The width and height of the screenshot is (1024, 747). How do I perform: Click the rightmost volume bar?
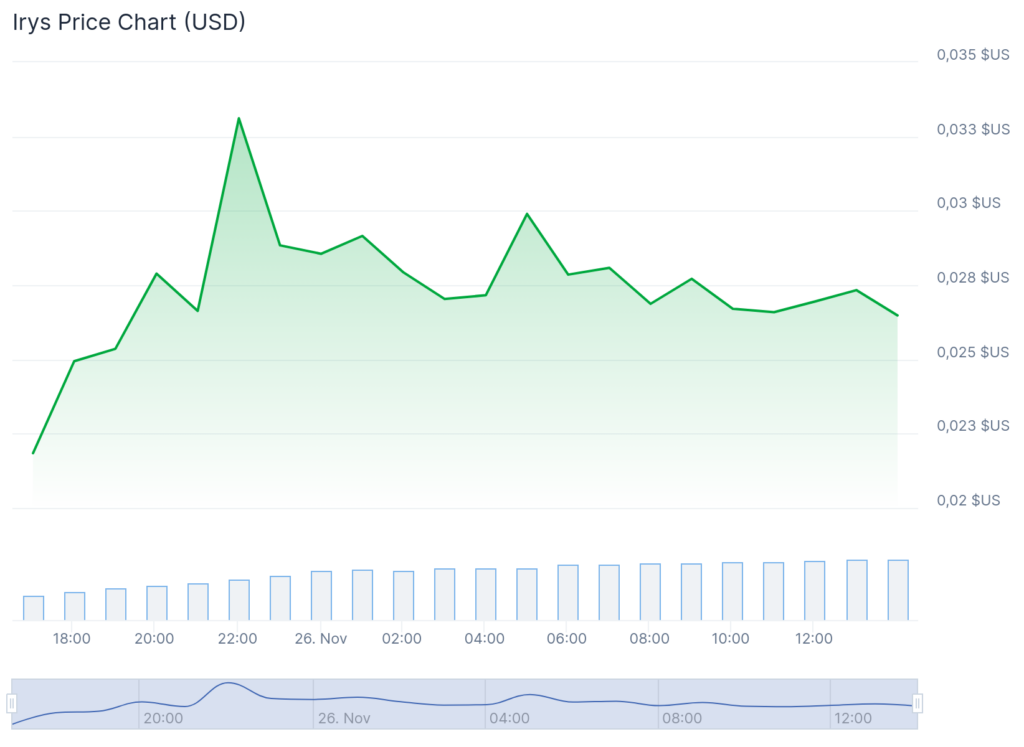(x=898, y=590)
